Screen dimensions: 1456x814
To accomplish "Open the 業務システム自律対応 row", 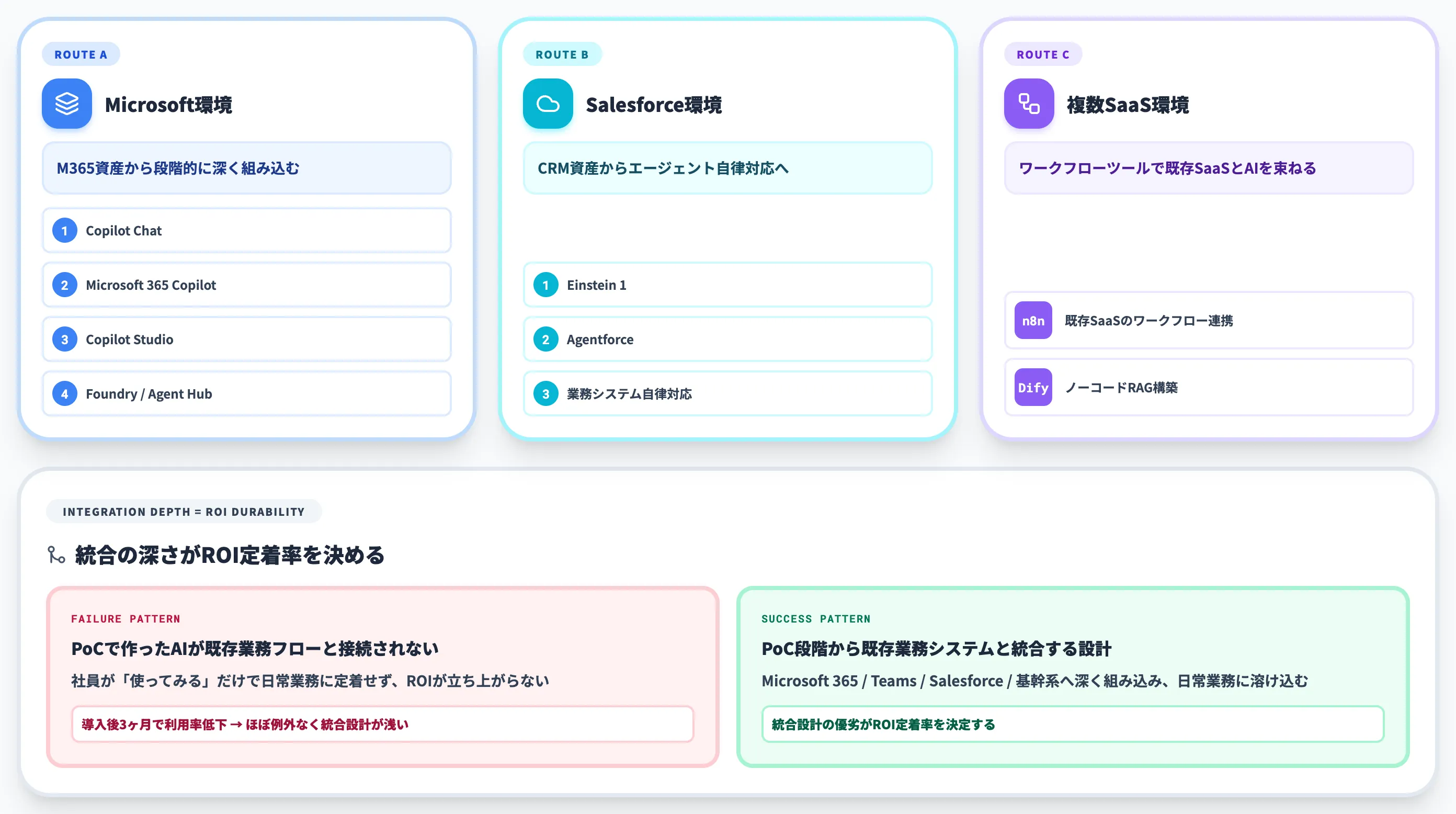I will tap(727, 394).
